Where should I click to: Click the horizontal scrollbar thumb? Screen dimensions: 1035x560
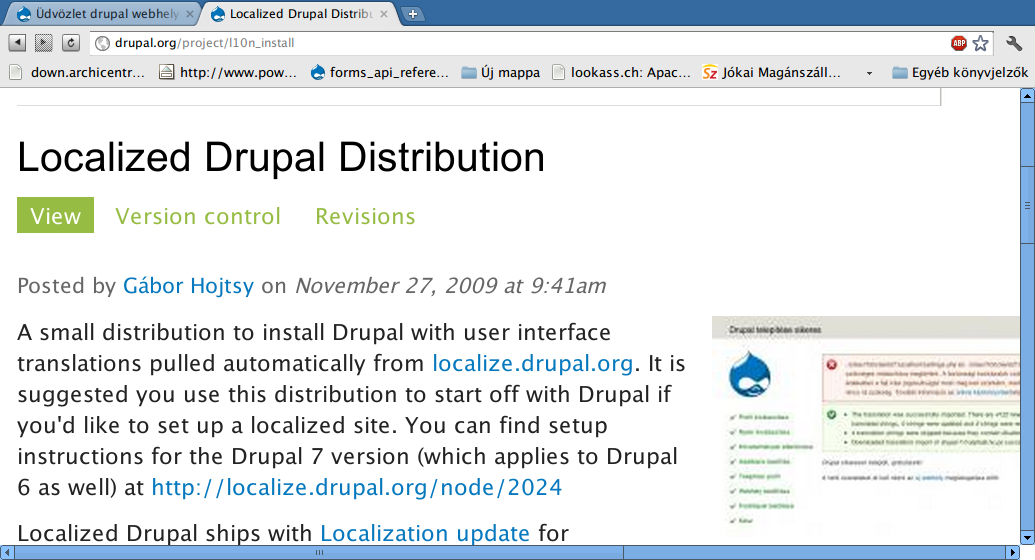pos(319,552)
